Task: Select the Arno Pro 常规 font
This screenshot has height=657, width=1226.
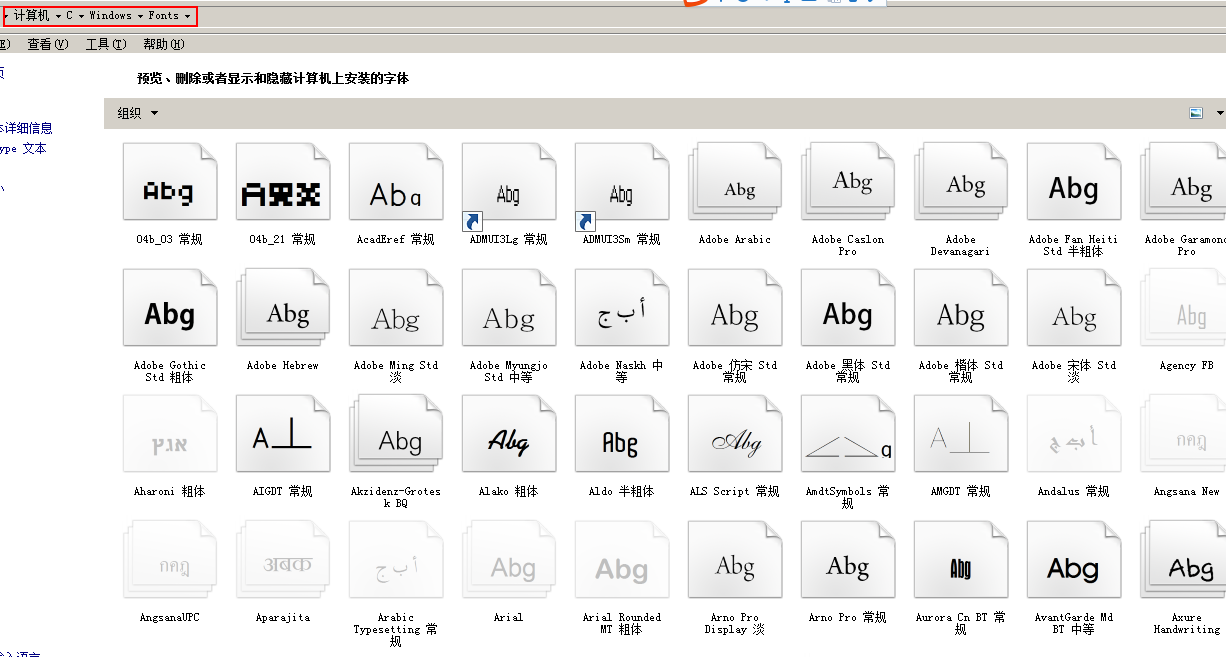Action: pyautogui.click(x=847, y=560)
